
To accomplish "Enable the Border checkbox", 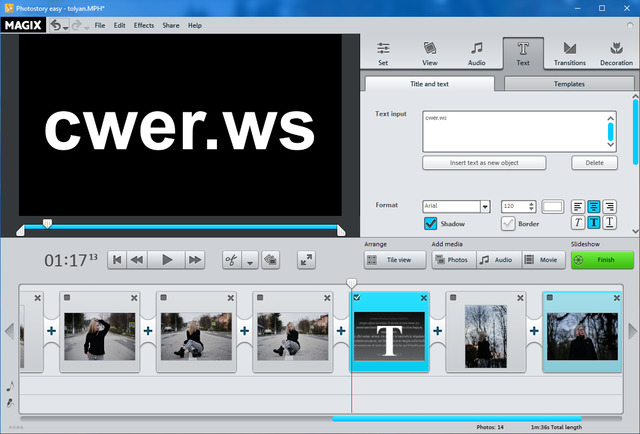I will tap(508, 223).
